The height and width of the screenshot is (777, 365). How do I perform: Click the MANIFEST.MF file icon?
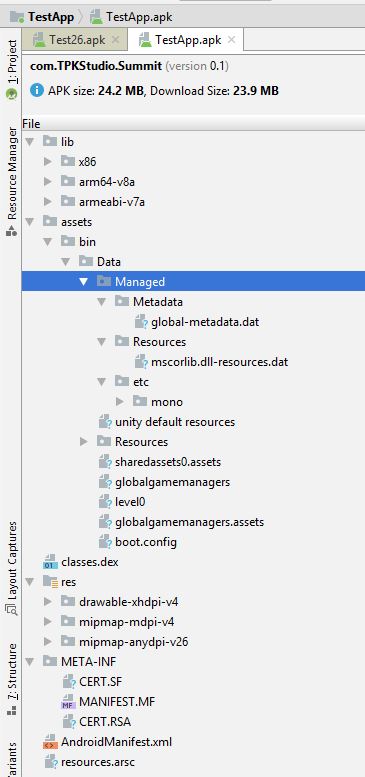click(69, 702)
